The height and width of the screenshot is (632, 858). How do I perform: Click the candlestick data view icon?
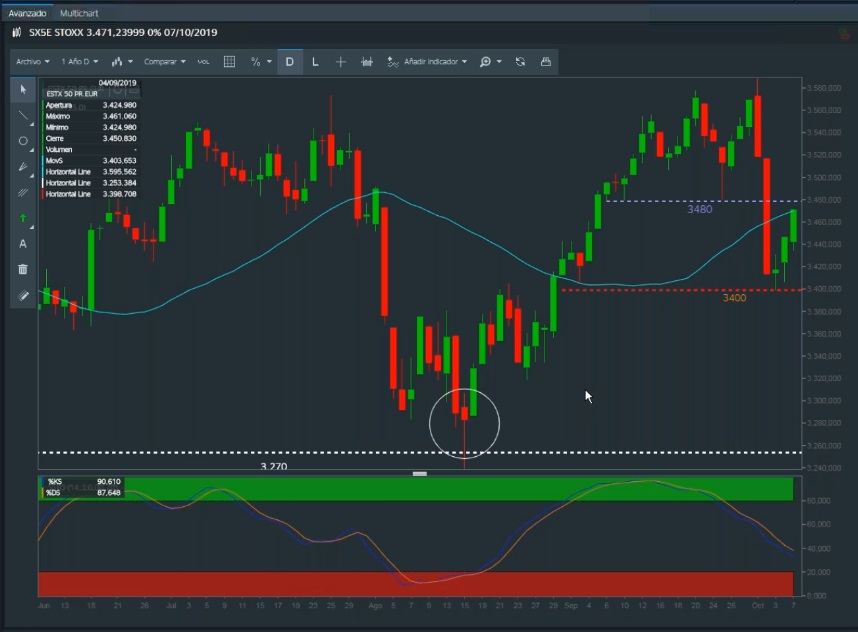(367, 62)
